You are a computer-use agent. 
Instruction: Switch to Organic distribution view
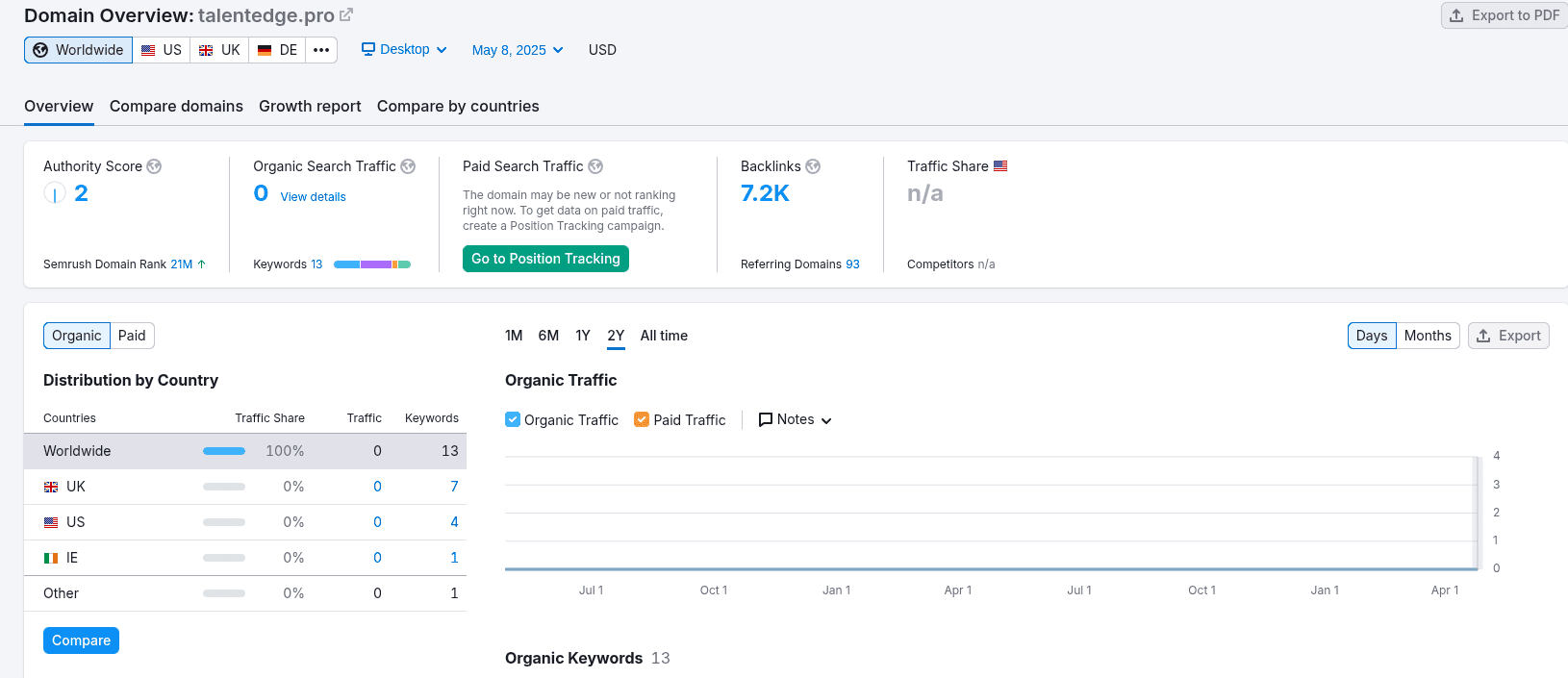click(77, 336)
